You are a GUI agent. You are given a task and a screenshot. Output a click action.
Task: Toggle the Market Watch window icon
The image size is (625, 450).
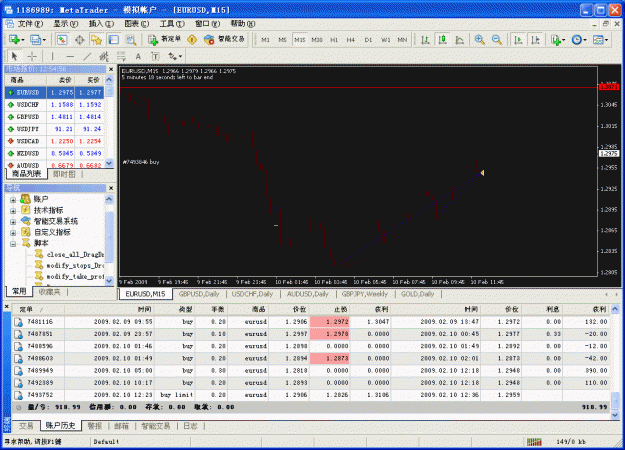pyautogui.click(x=62, y=39)
